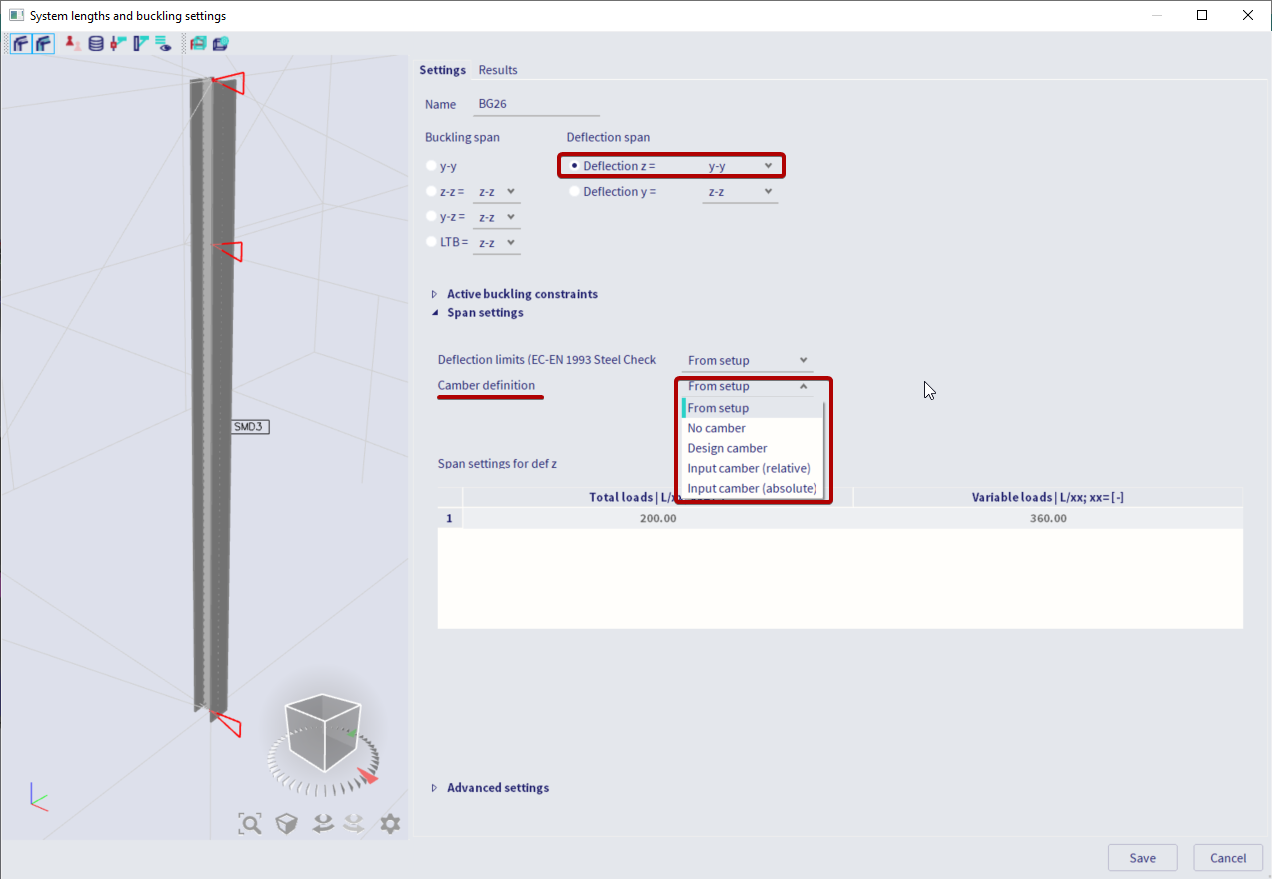This screenshot has width=1272, height=879.
Task: Open the 3D view settings gear
Action: point(390,823)
